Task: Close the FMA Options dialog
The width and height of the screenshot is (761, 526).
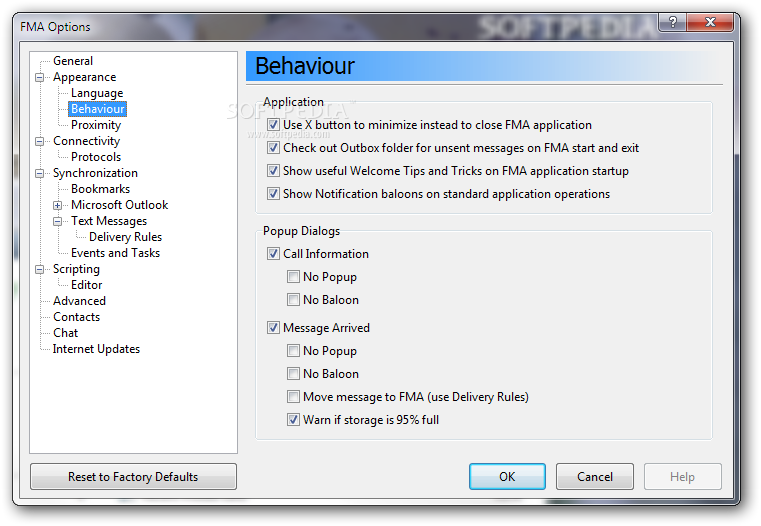Action: [710, 22]
